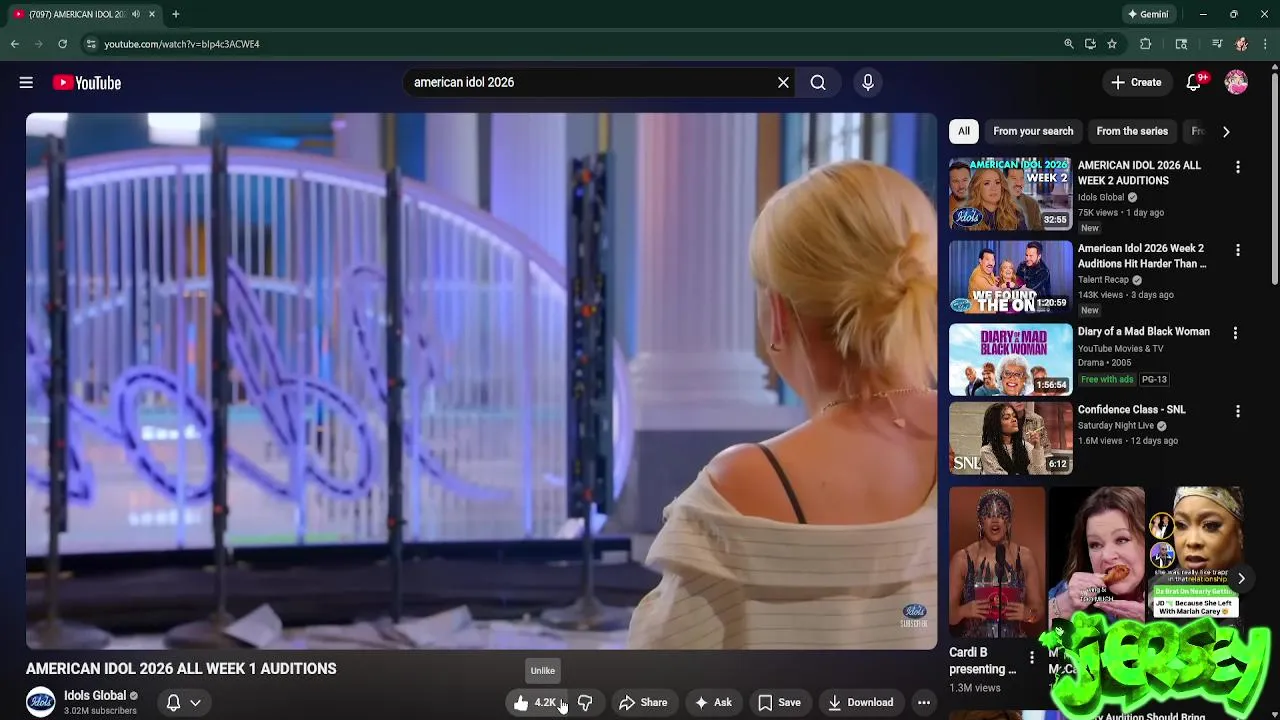Open the notifications bell in header
1280x720 pixels.
pyautogui.click(x=1194, y=83)
